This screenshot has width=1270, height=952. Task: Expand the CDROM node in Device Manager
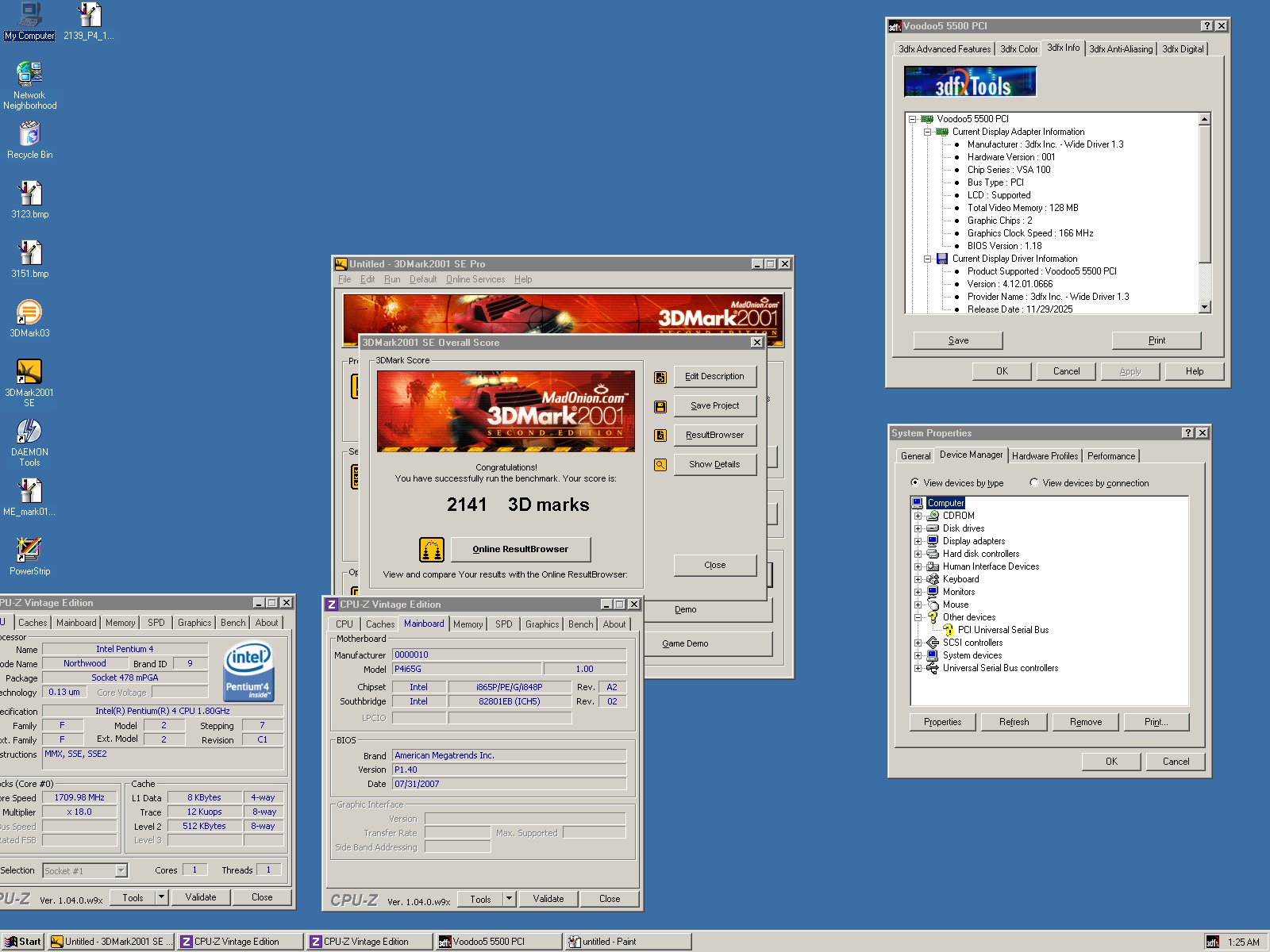[918, 516]
